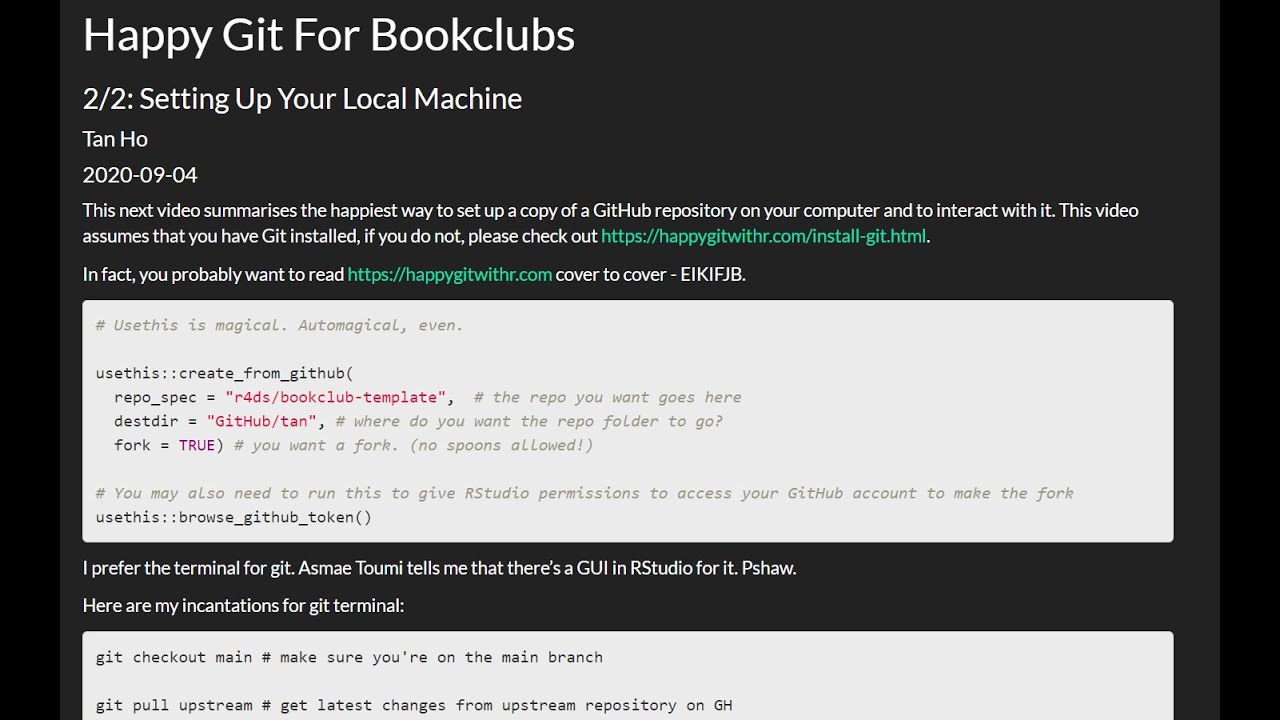Screen dimensions: 1280x720
Task: Click the comment '# the repo you want goes here'
Action: coord(607,397)
